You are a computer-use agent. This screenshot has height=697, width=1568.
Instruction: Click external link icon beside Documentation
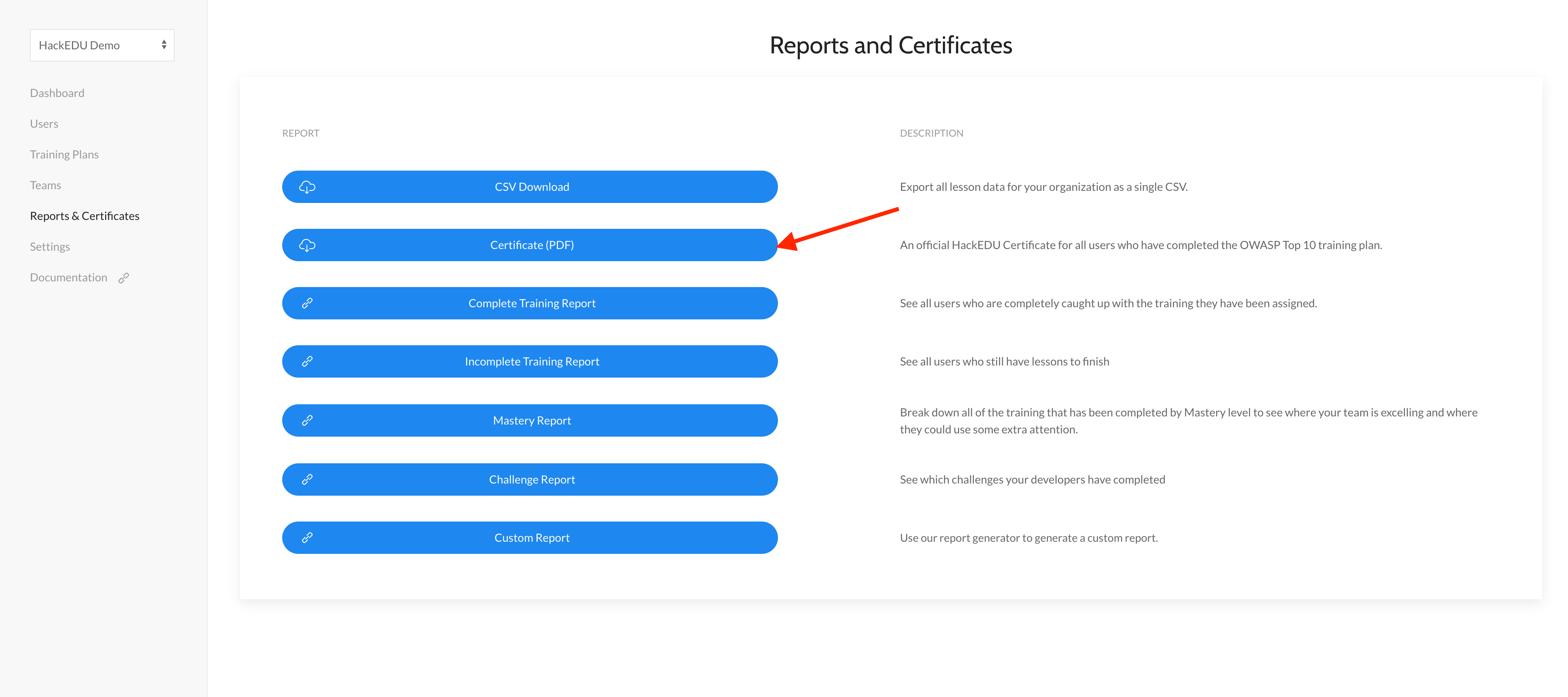click(x=124, y=278)
